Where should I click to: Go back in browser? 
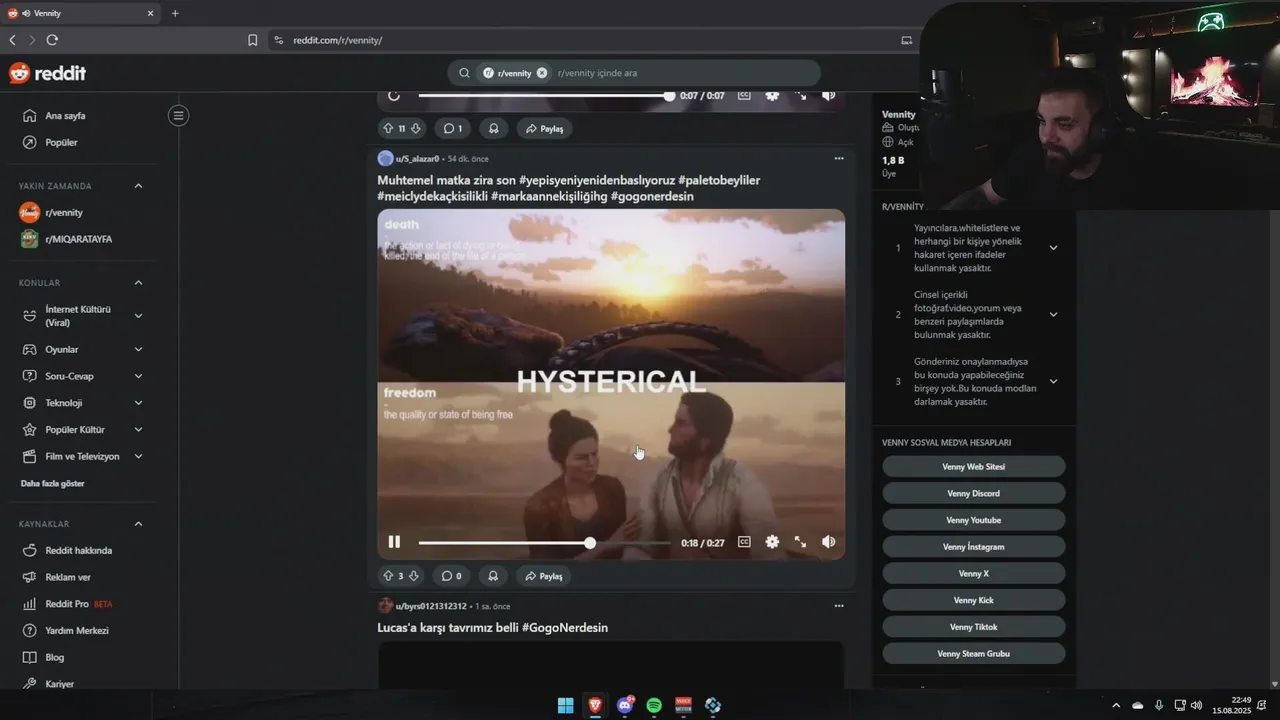click(x=12, y=40)
